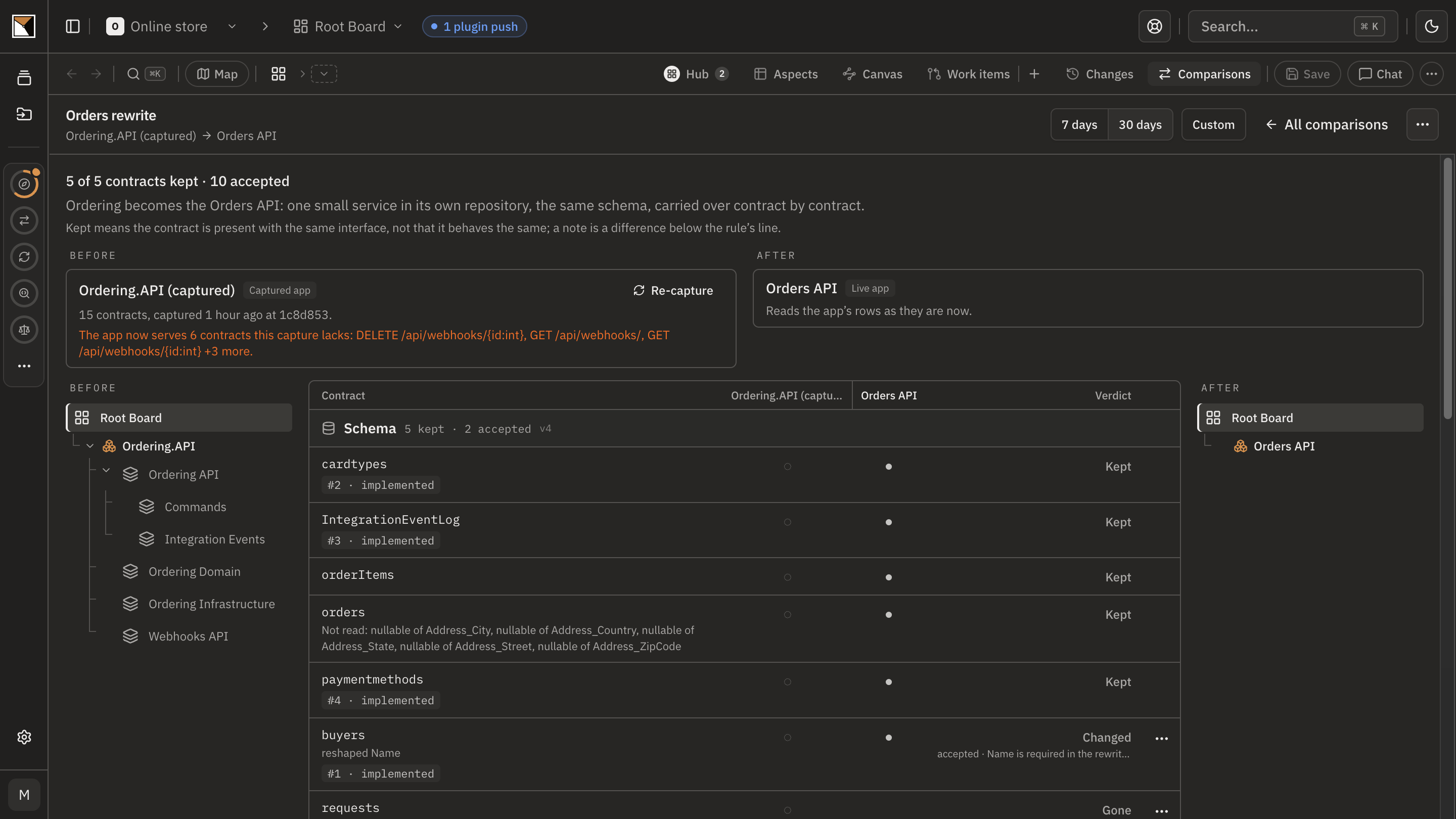Viewport: 1456px width, 819px height.
Task: Click the vertical page scrollbar
Action: tap(1447, 288)
